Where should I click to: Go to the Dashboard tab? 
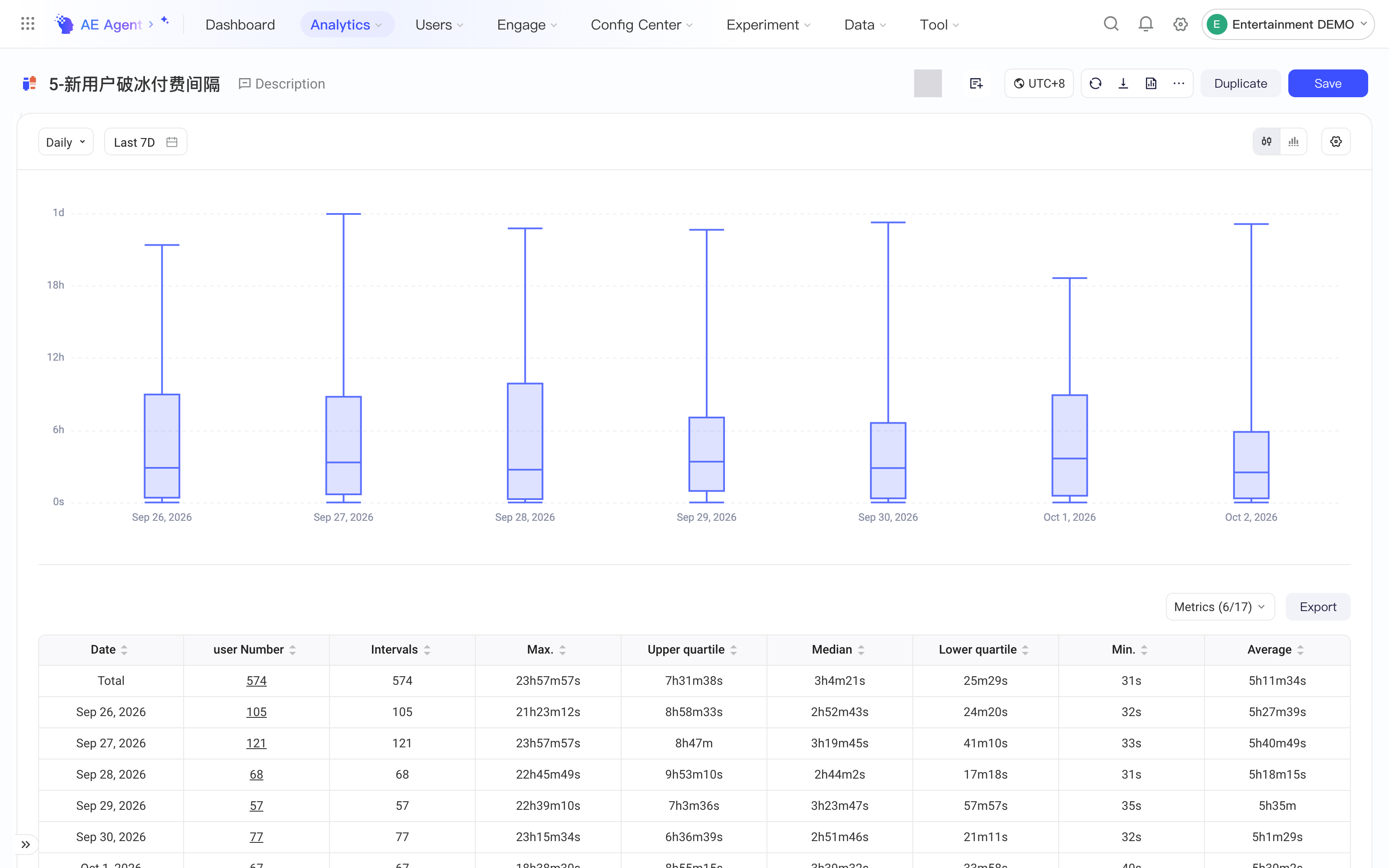click(240, 25)
